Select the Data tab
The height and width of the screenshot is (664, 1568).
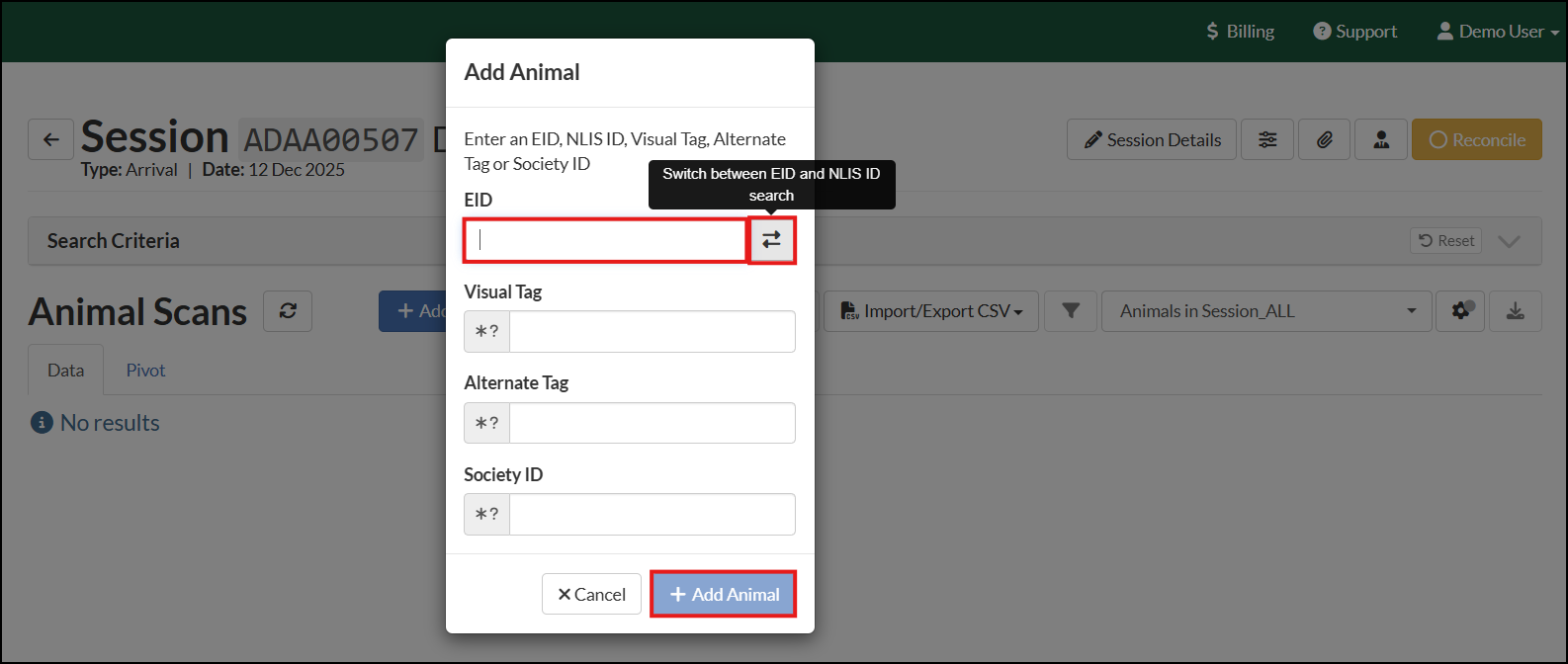point(65,371)
